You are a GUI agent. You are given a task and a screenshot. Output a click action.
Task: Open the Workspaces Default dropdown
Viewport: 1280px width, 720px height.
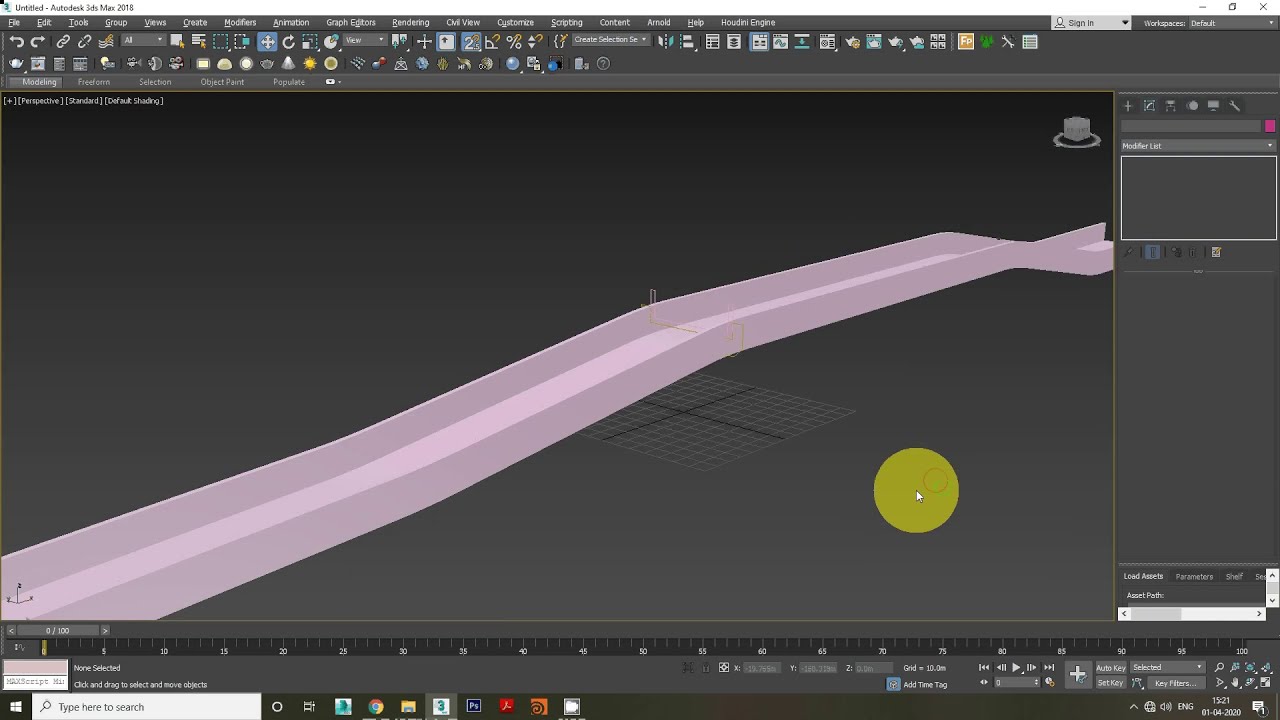(1232, 23)
